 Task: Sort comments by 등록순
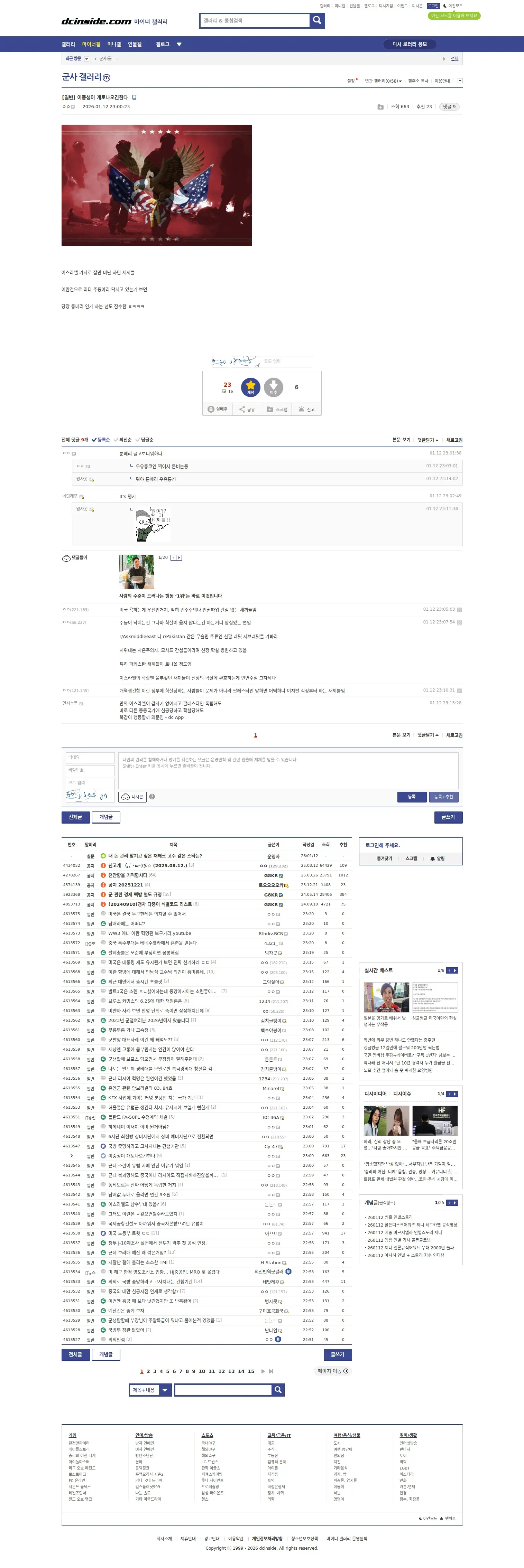101,440
